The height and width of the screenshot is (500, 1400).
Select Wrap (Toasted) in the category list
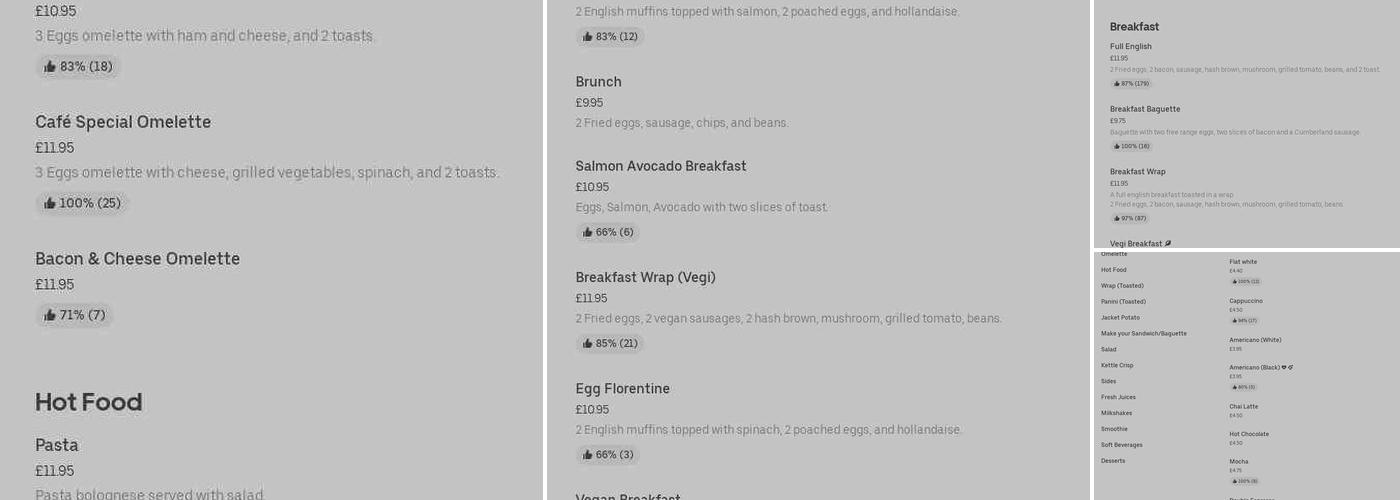pos(1122,286)
